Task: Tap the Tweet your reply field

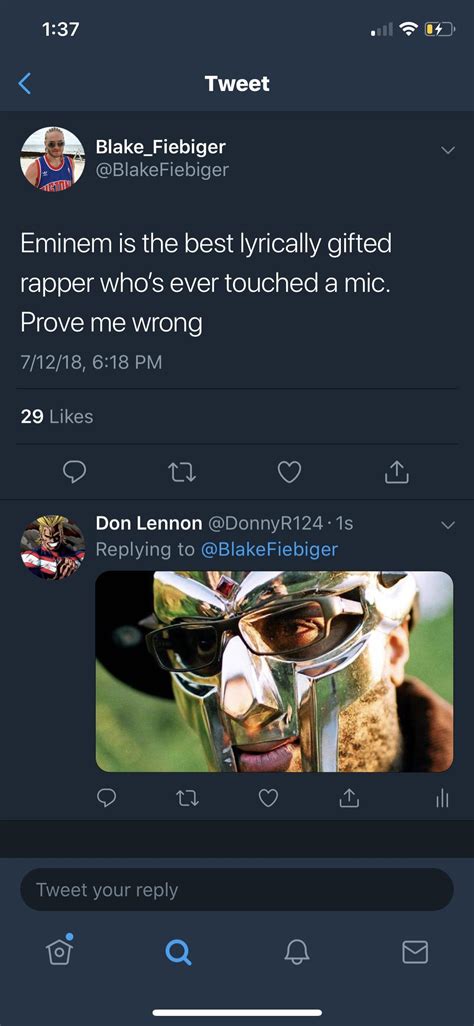Action: coord(237,890)
